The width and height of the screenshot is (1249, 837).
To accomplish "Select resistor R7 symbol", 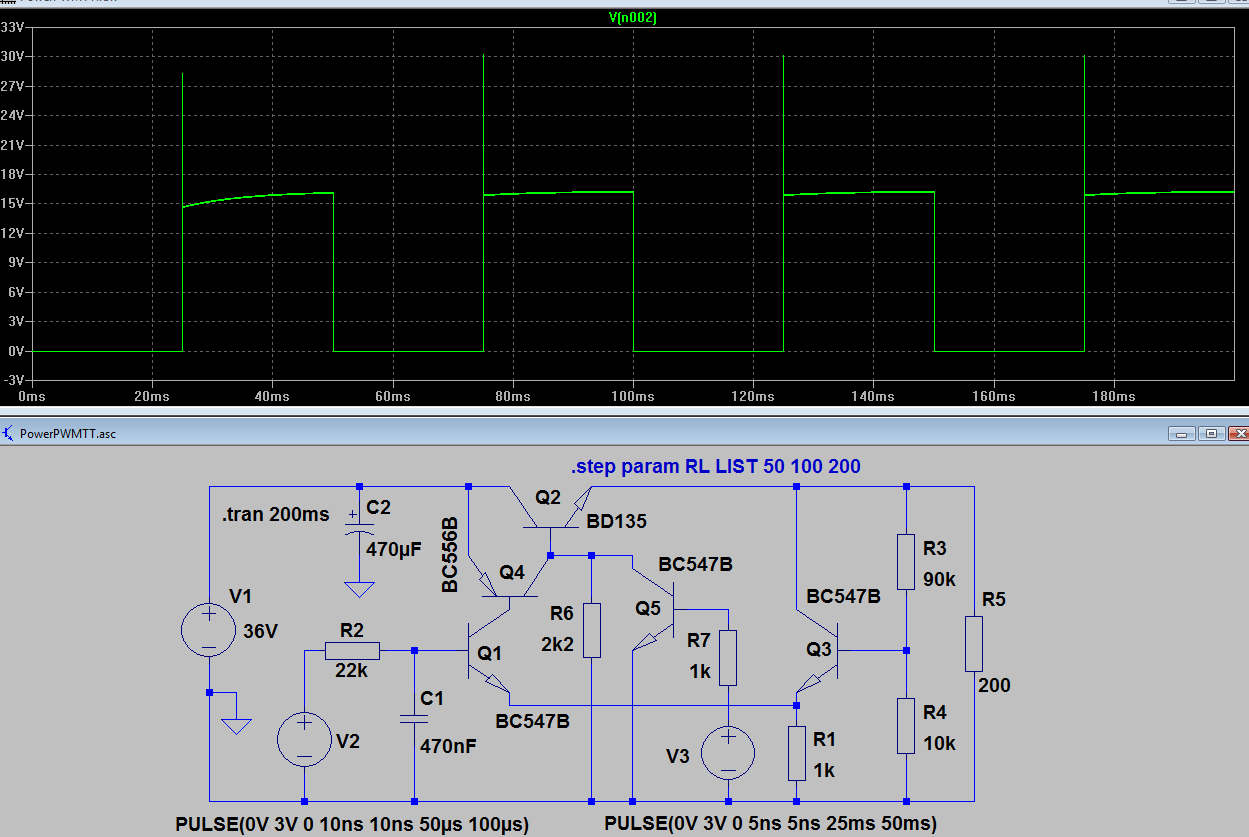I will pyautogui.click(x=729, y=657).
